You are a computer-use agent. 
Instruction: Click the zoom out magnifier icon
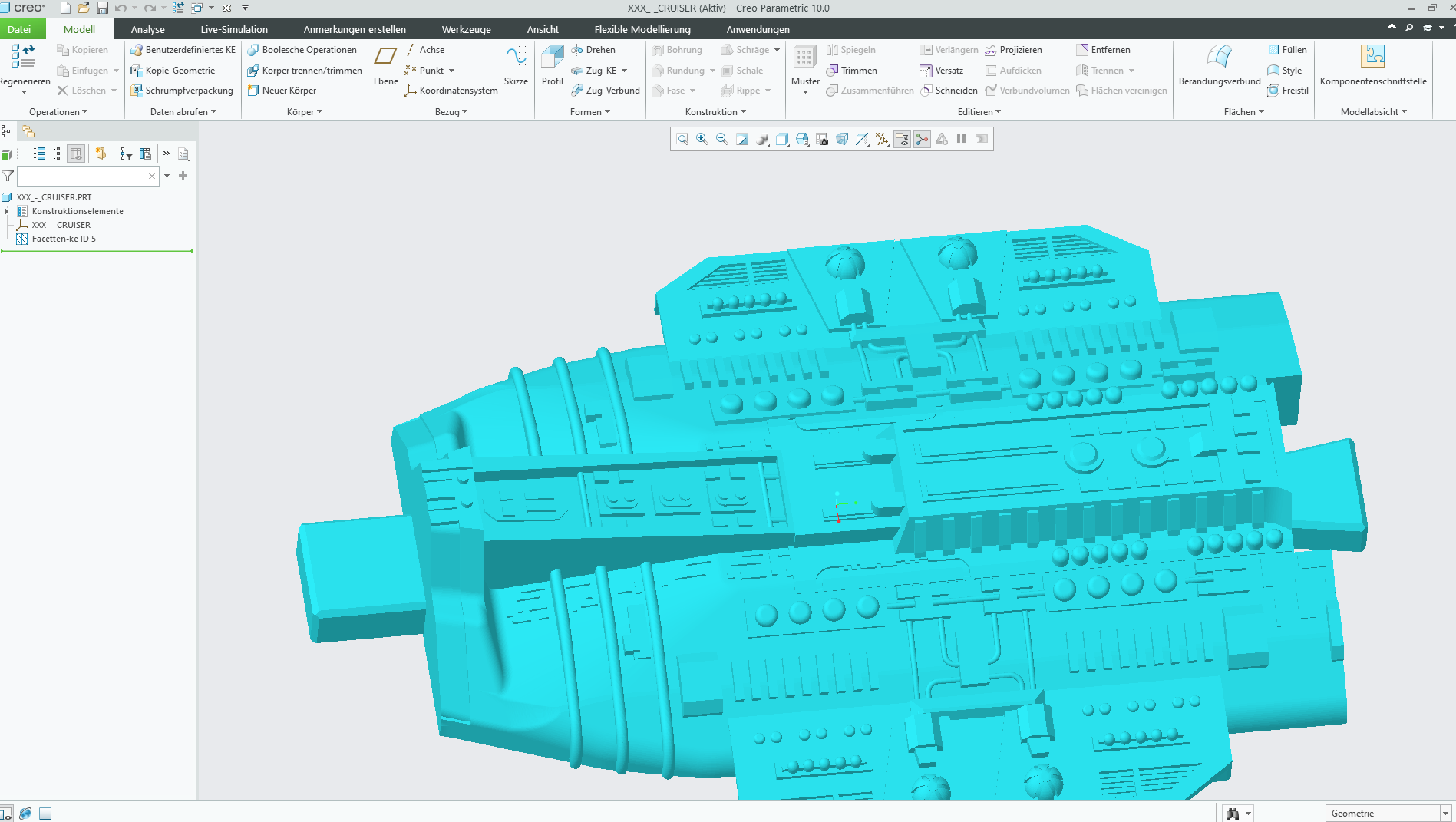click(x=722, y=139)
